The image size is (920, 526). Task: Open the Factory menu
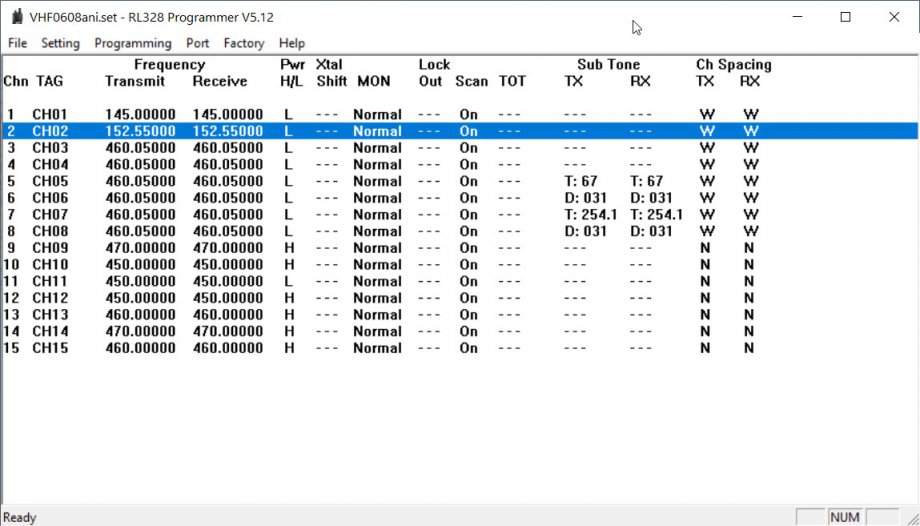coord(244,43)
